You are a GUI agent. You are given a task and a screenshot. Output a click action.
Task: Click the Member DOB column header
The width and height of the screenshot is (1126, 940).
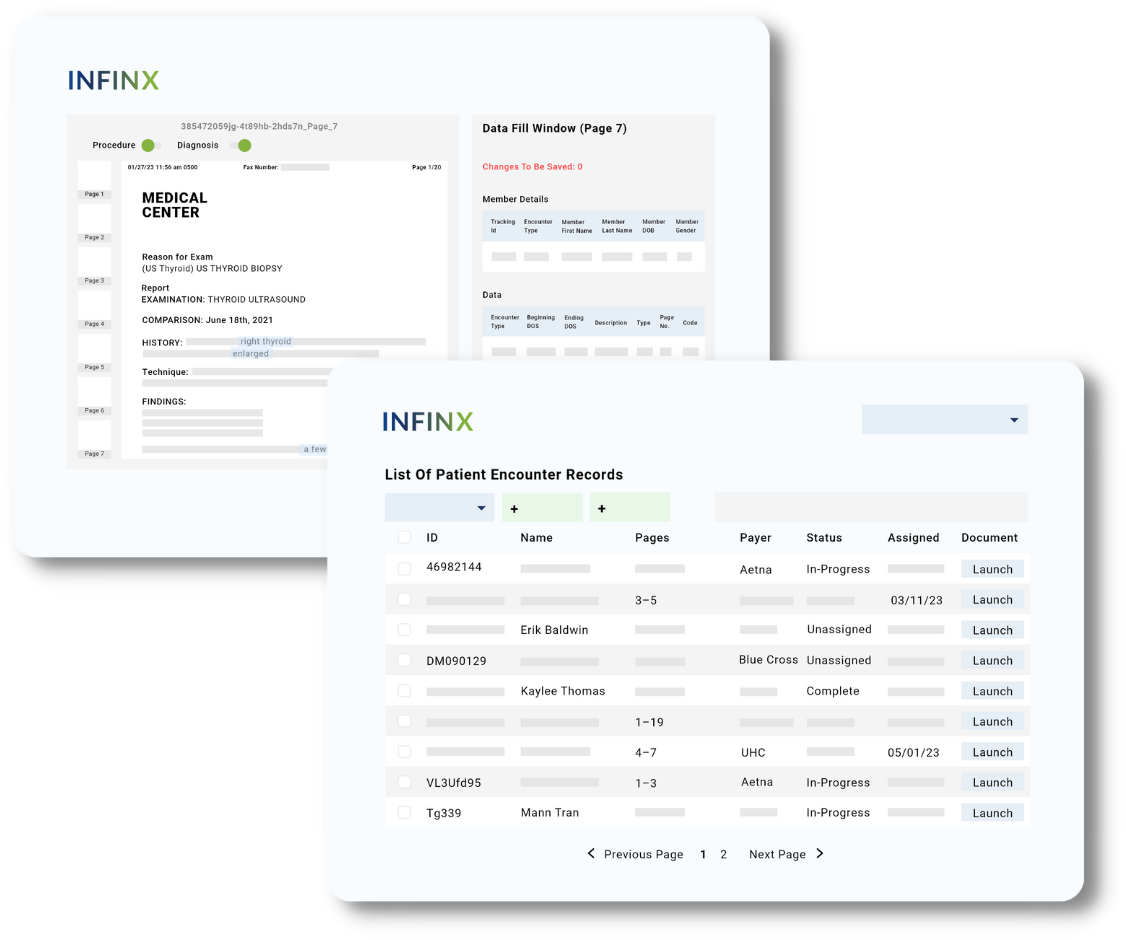pyautogui.click(x=653, y=226)
